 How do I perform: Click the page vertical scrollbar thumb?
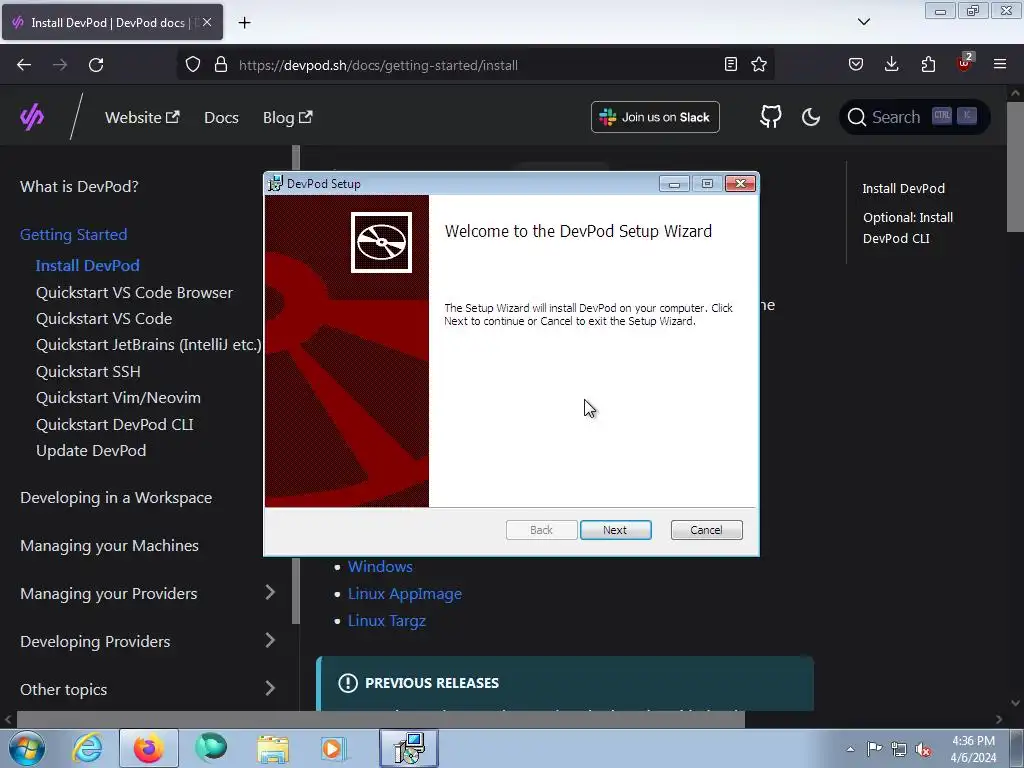tap(1015, 167)
